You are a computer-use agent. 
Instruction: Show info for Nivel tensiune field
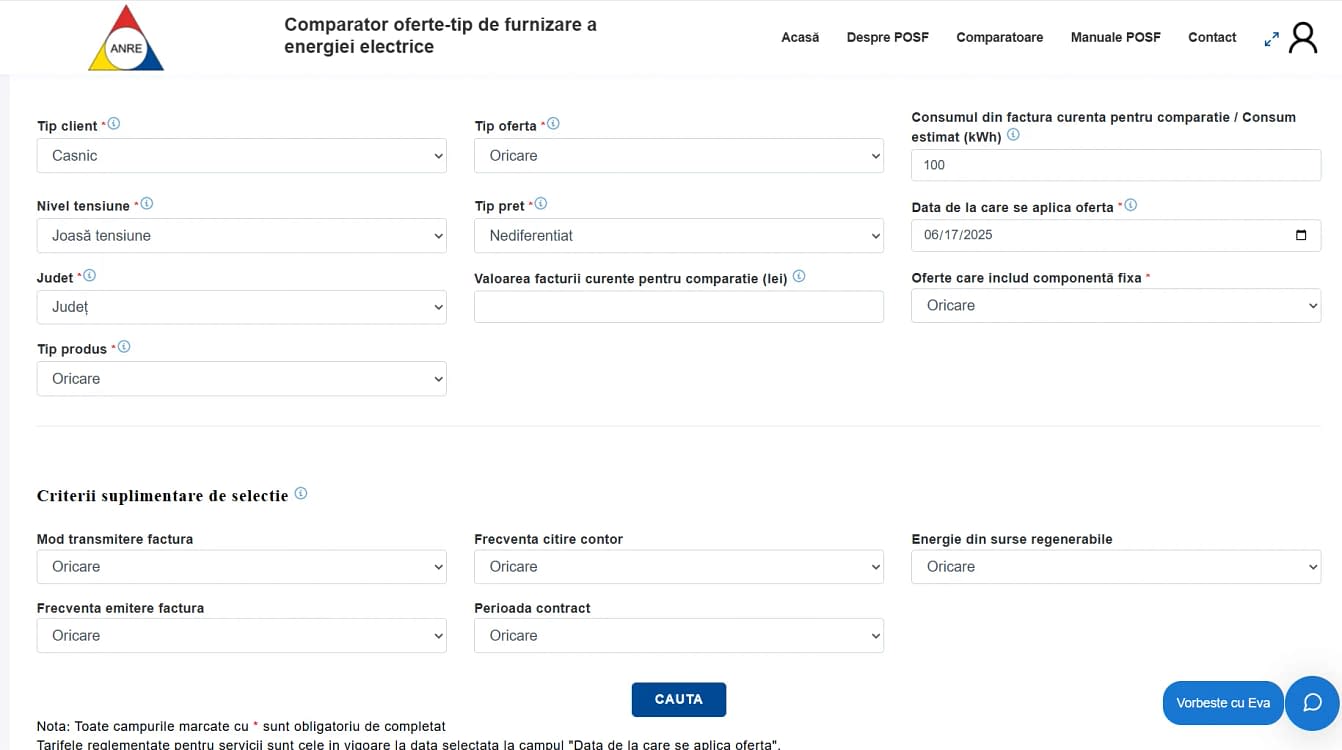(x=147, y=204)
